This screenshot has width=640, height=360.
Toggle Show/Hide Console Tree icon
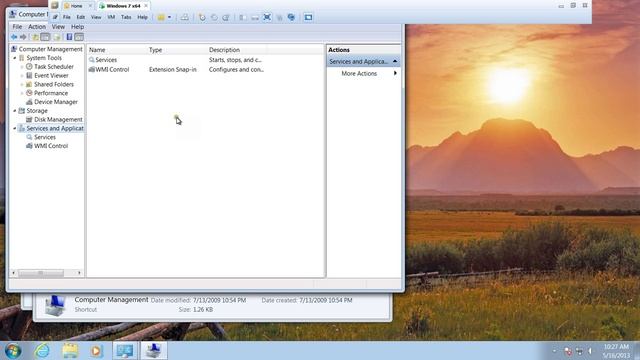coord(45,37)
